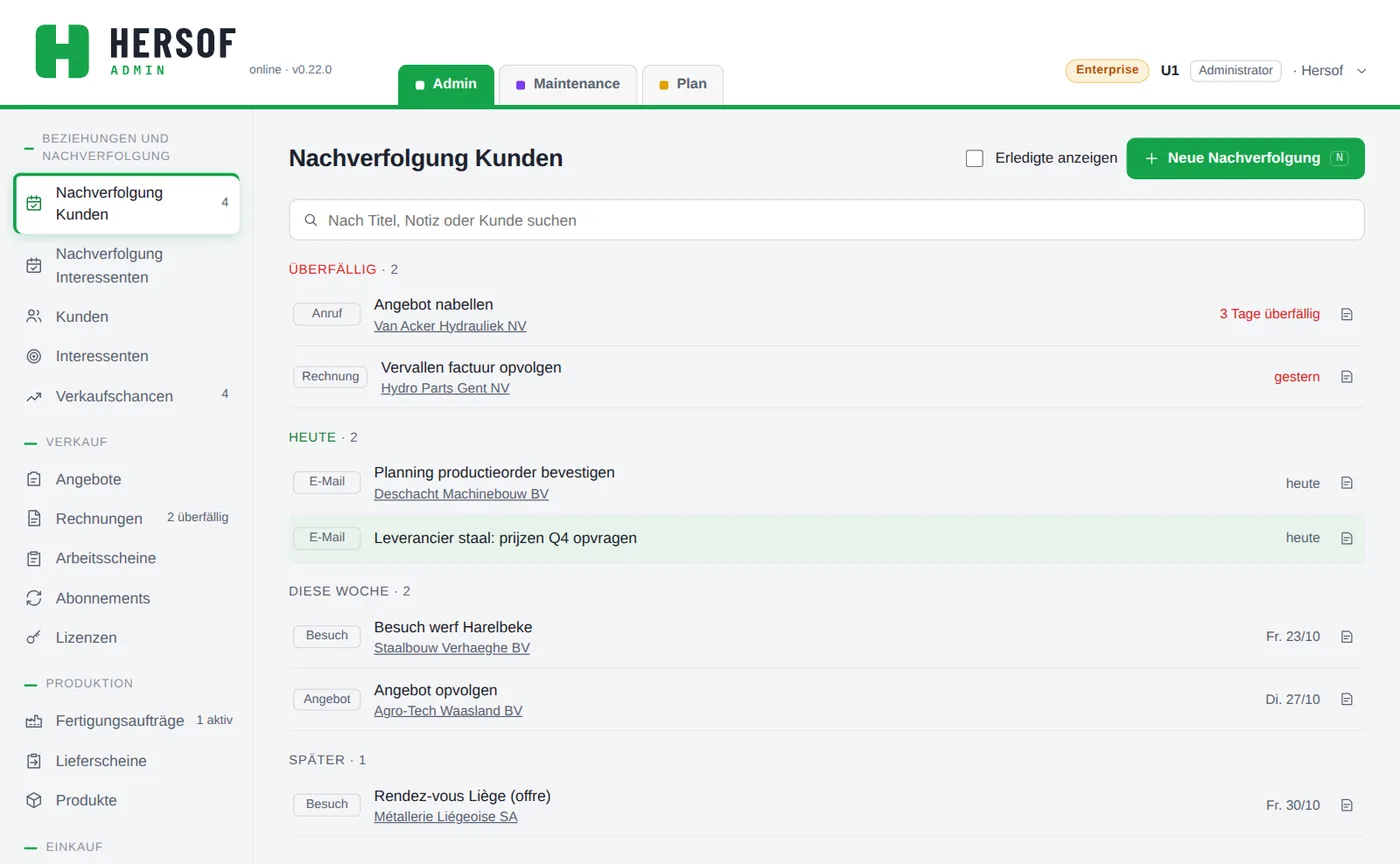Open the Van Acker Hydrauliek NV link
1400x864 pixels.
[450, 326]
